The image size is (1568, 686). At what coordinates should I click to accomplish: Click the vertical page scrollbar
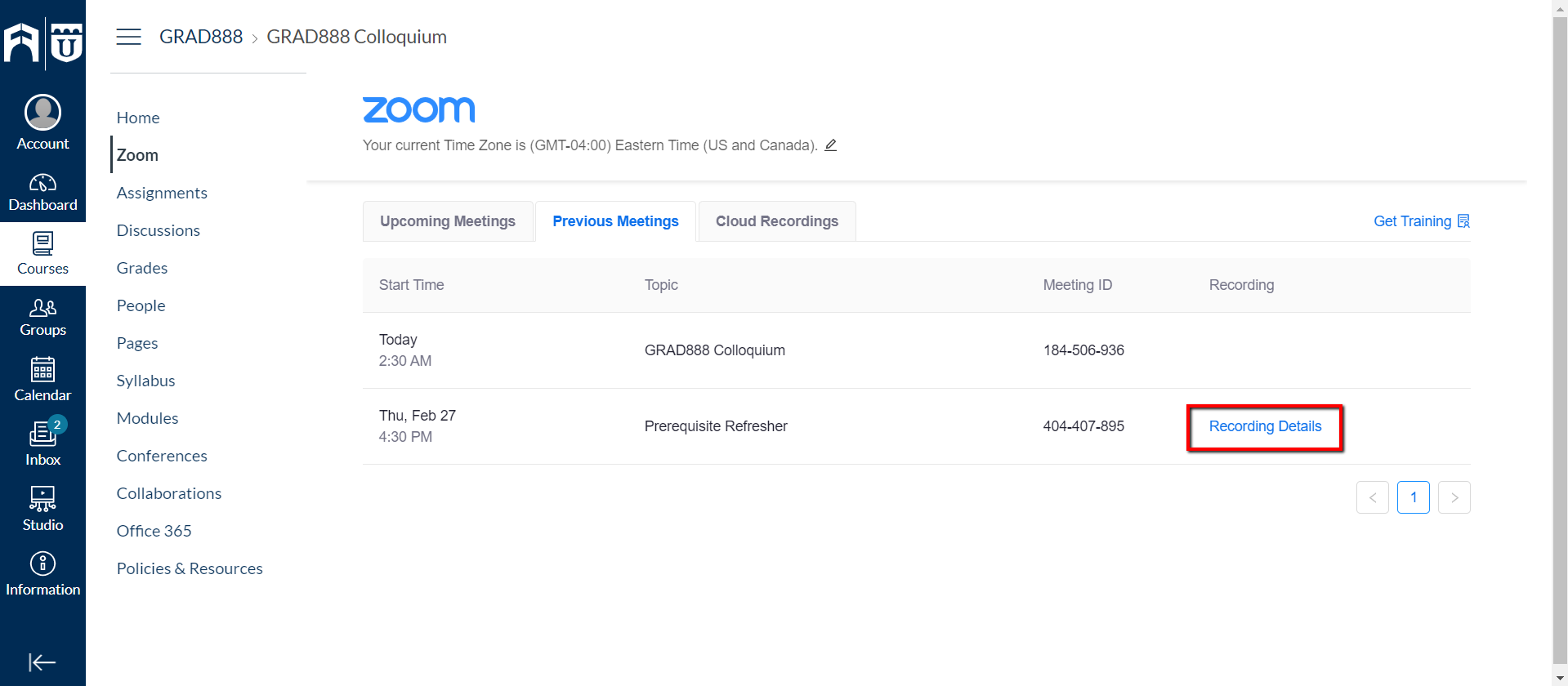1560,343
